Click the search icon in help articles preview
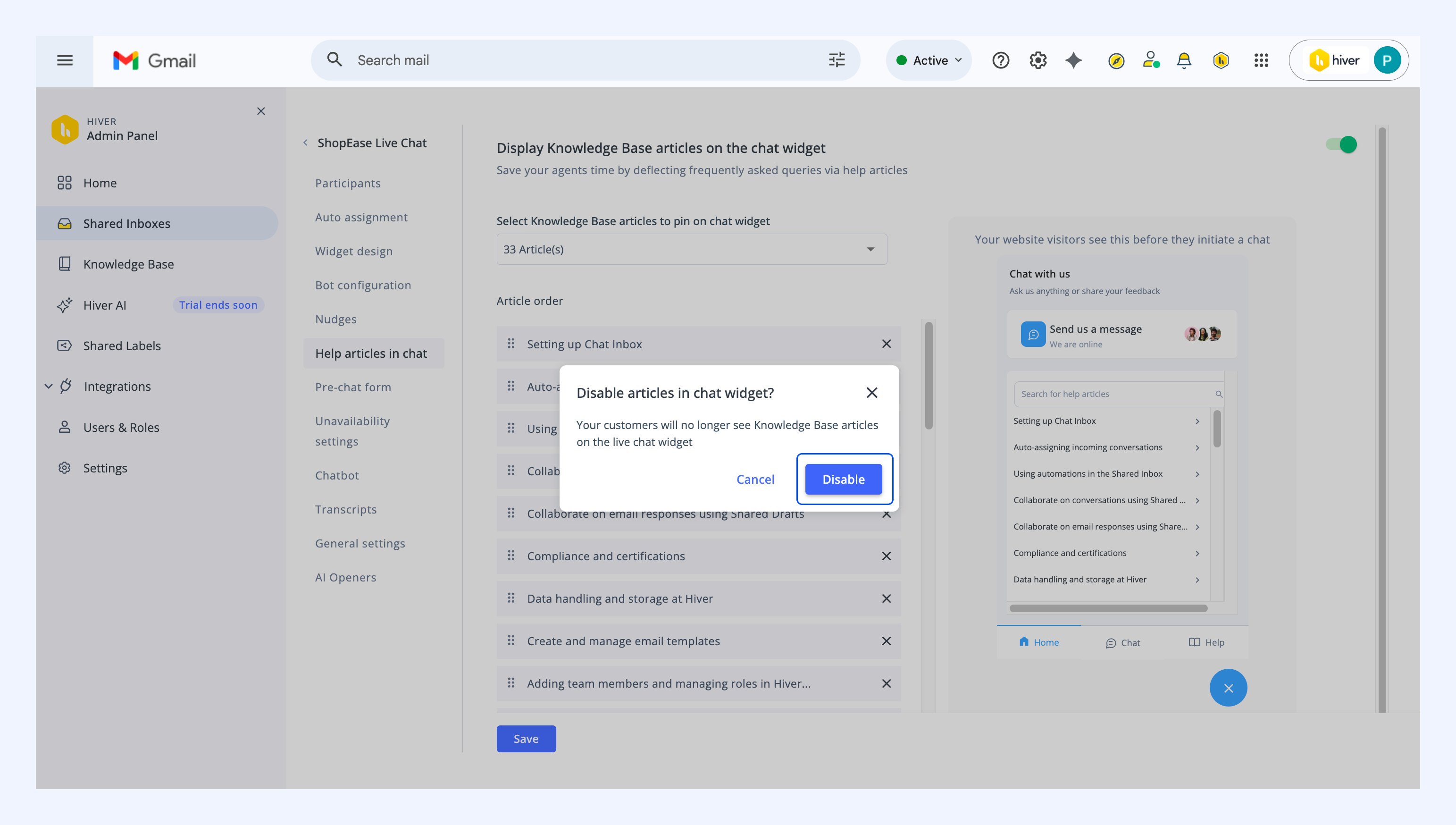Screen dimensions: 1456x825 (x=1218, y=394)
